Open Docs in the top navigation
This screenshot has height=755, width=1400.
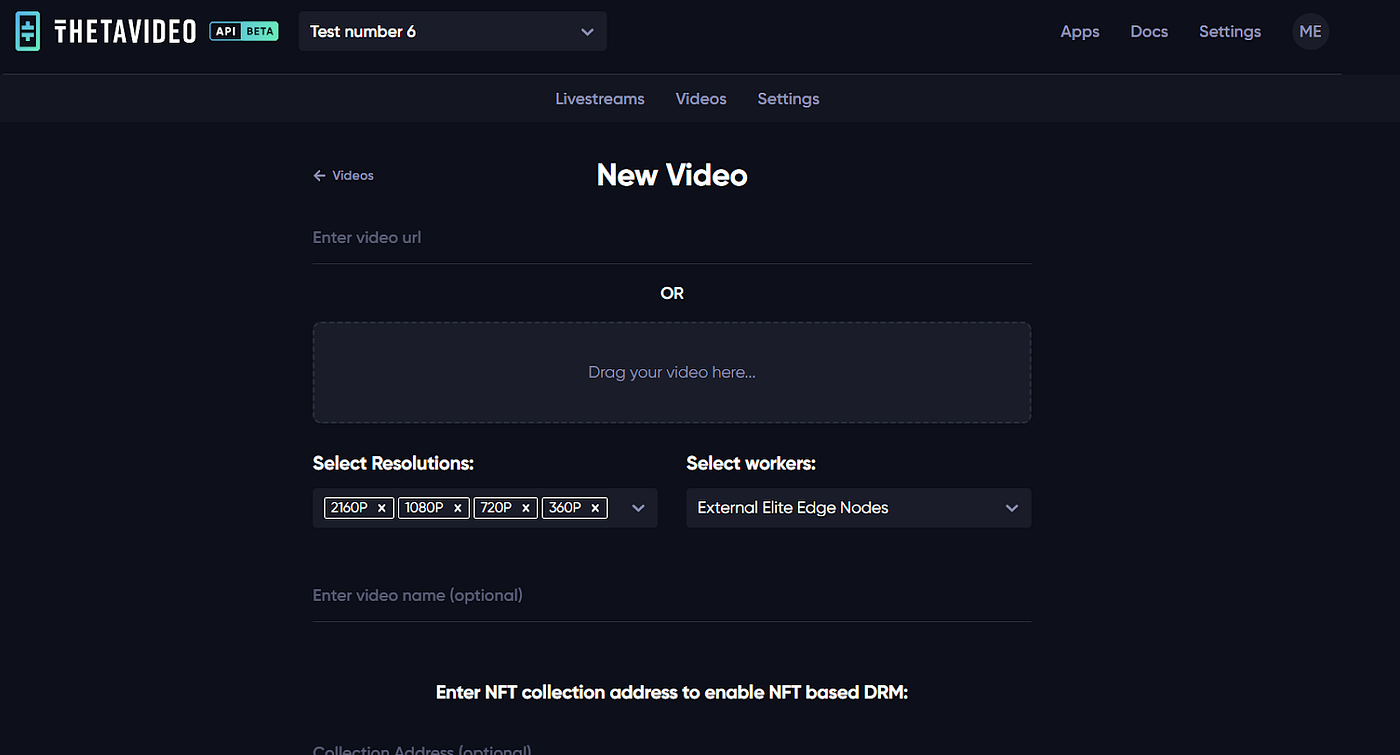(1149, 32)
